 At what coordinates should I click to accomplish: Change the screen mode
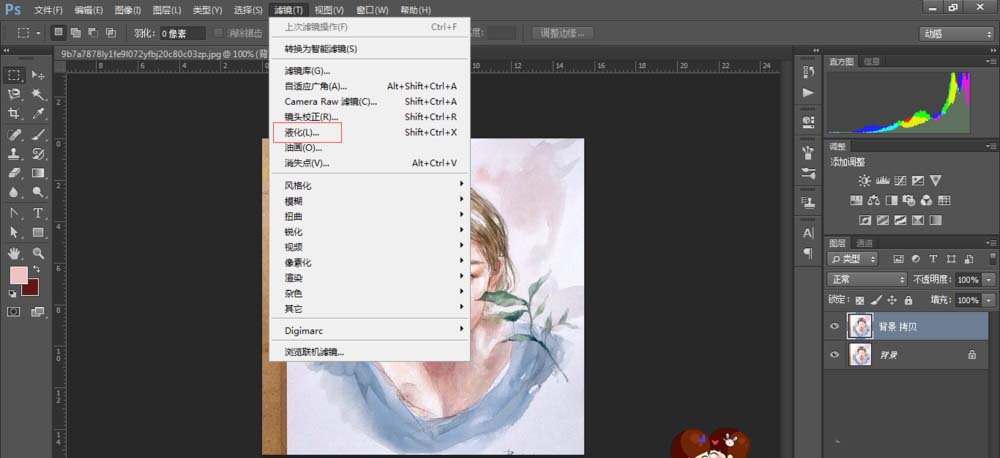point(38,312)
